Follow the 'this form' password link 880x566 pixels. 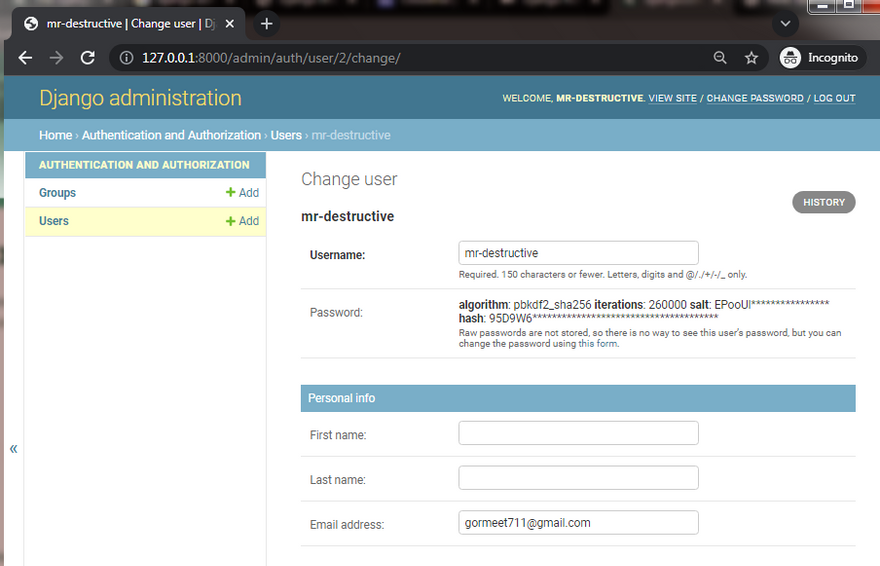598,344
